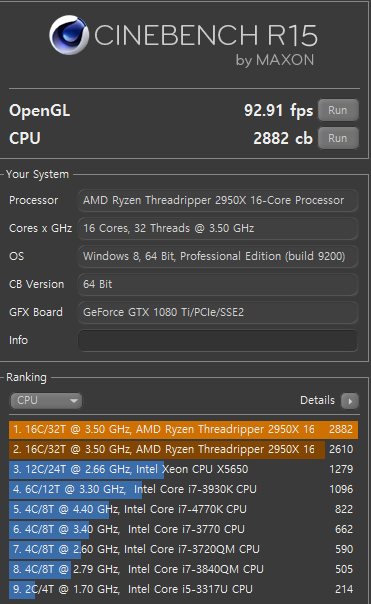Select the Core i5-3317U ranking row
This screenshot has height=604, width=371.
(x=183, y=590)
